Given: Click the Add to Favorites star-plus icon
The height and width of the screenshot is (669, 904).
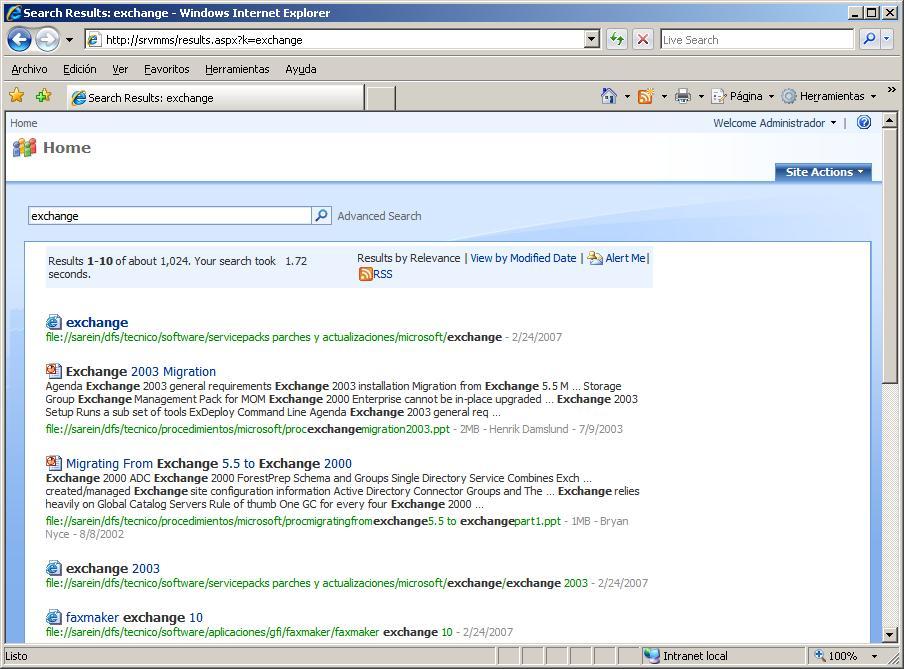Looking at the screenshot, I should click(x=44, y=96).
